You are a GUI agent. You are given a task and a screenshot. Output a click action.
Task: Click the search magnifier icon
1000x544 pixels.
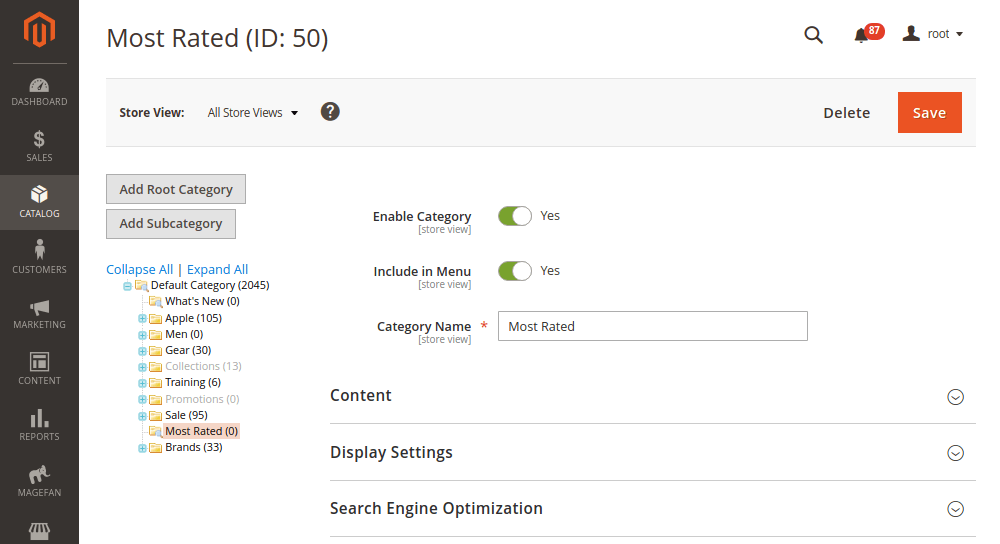[813, 35]
